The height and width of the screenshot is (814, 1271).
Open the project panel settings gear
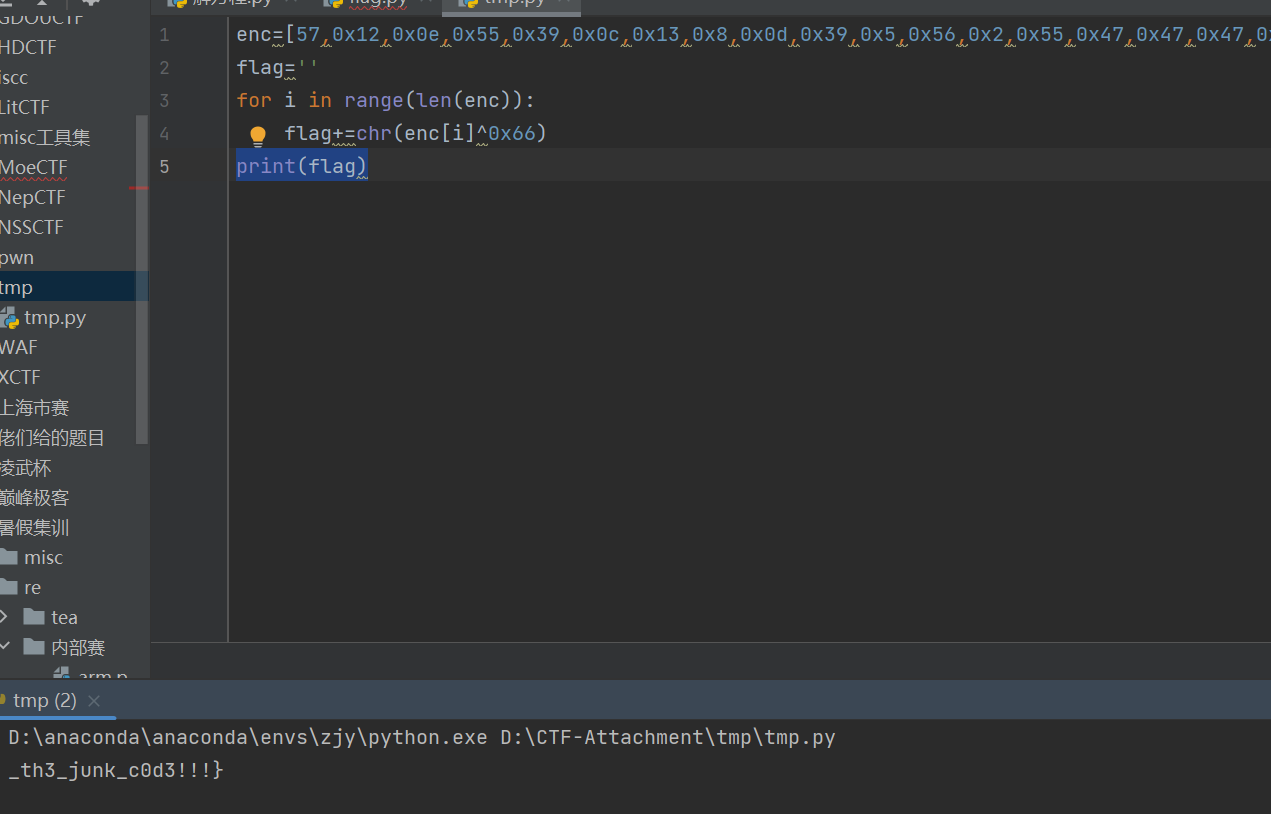point(91,3)
